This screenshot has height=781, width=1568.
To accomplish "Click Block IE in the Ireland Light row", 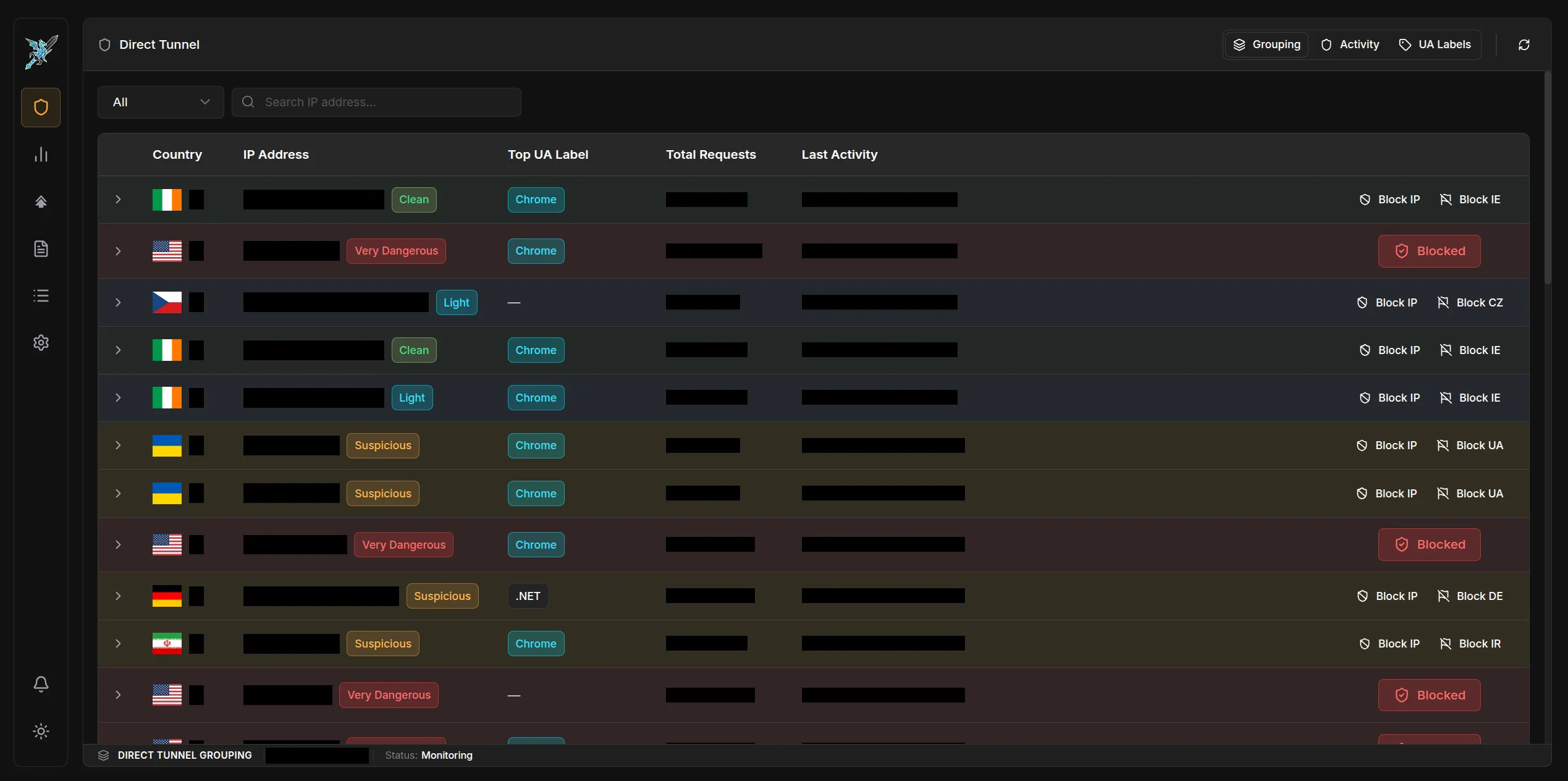I will point(1470,397).
